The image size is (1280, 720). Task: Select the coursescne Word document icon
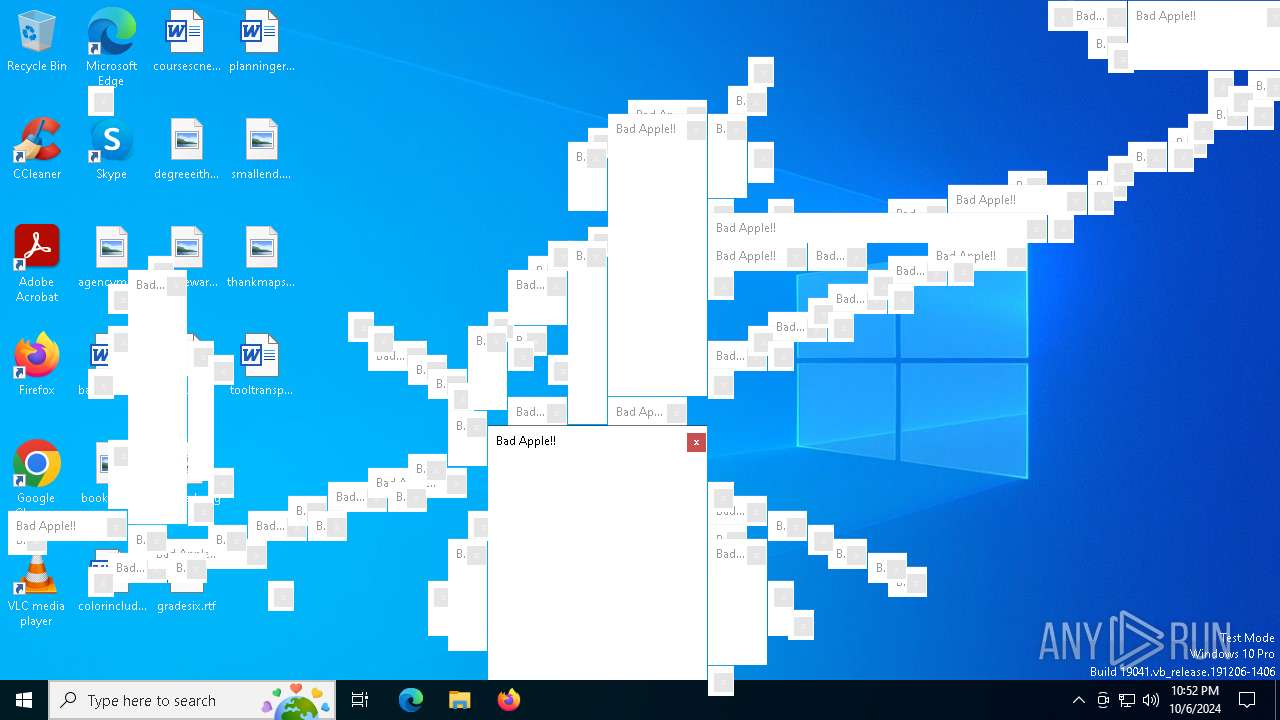point(186,42)
